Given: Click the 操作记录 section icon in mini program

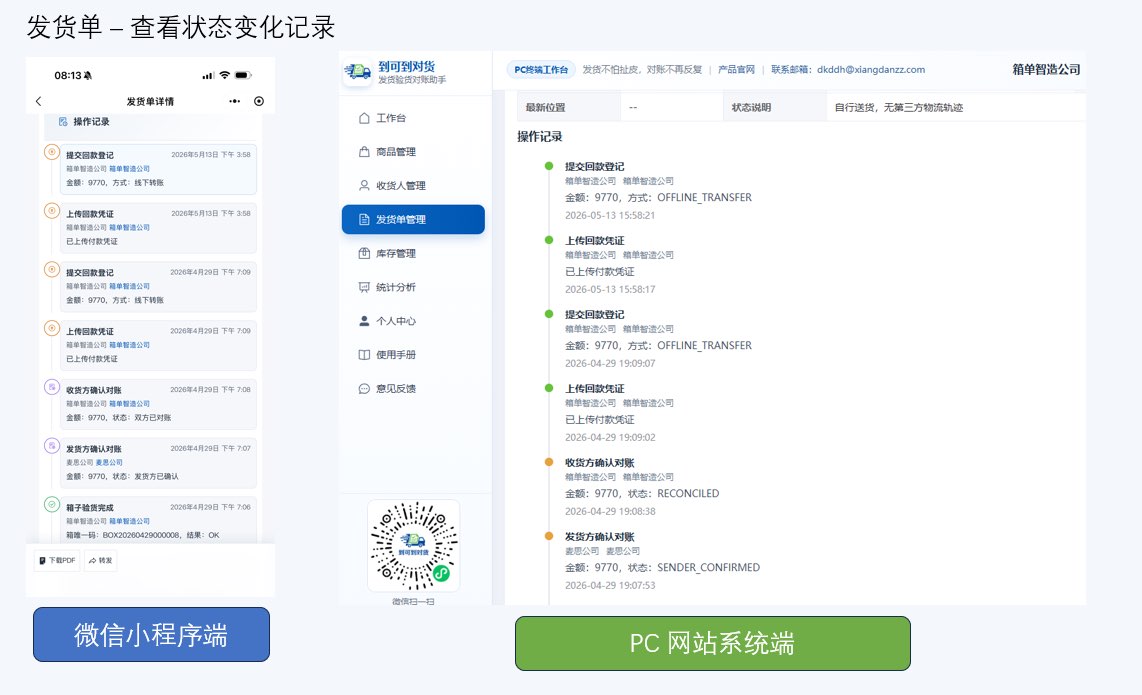Looking at the screenshot, I should coord(63,122).
